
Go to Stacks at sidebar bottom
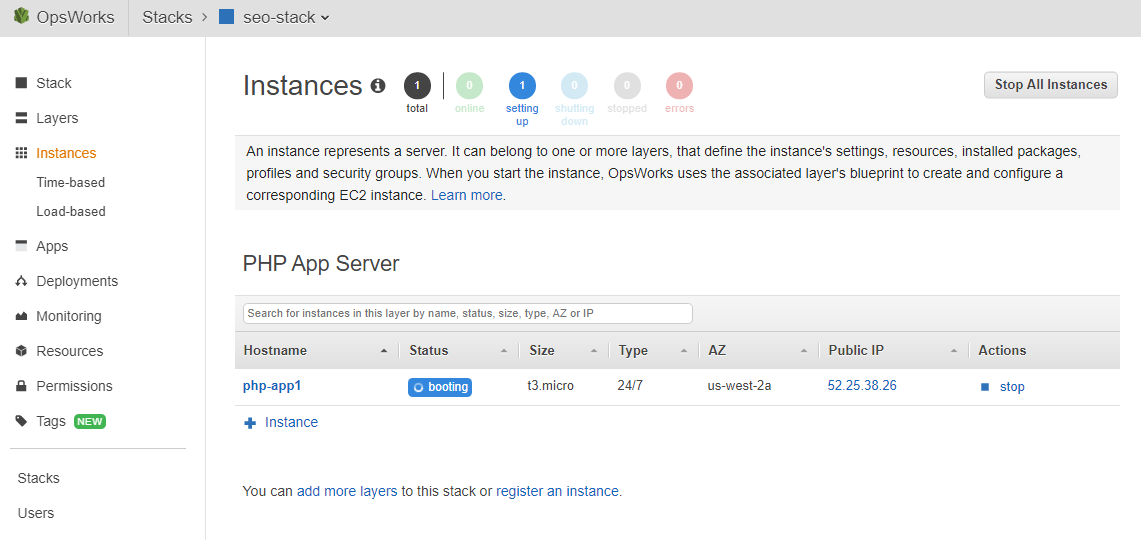(39, 478)
